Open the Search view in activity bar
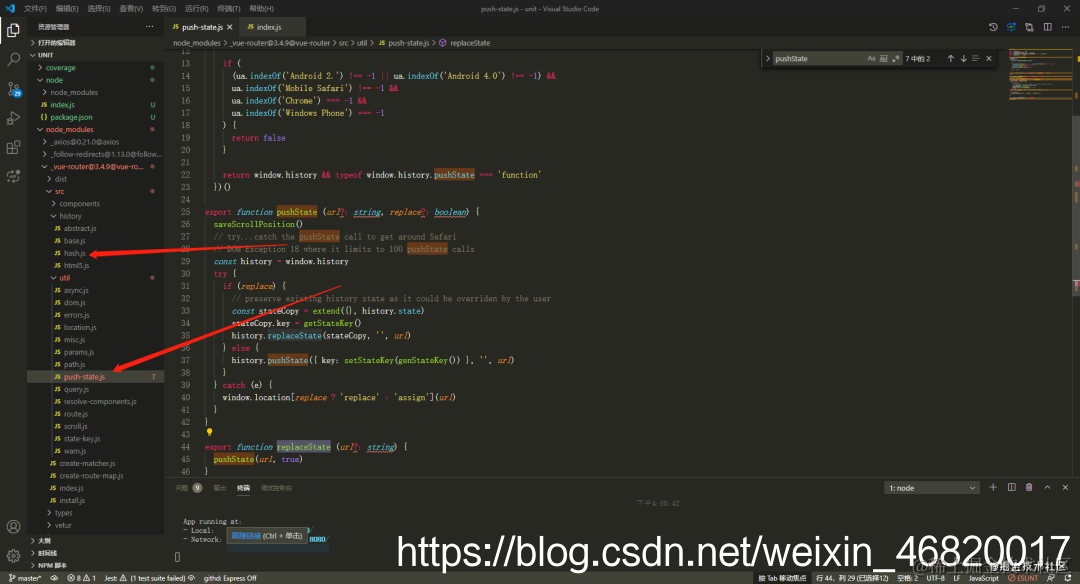Image resolution: width=1080 pixels, height=584 pixels. 13,60
